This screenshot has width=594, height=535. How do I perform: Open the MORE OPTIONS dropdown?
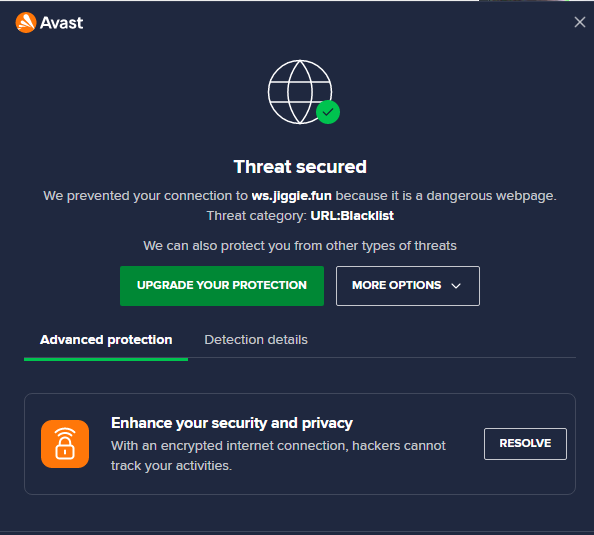click(408, 286)
